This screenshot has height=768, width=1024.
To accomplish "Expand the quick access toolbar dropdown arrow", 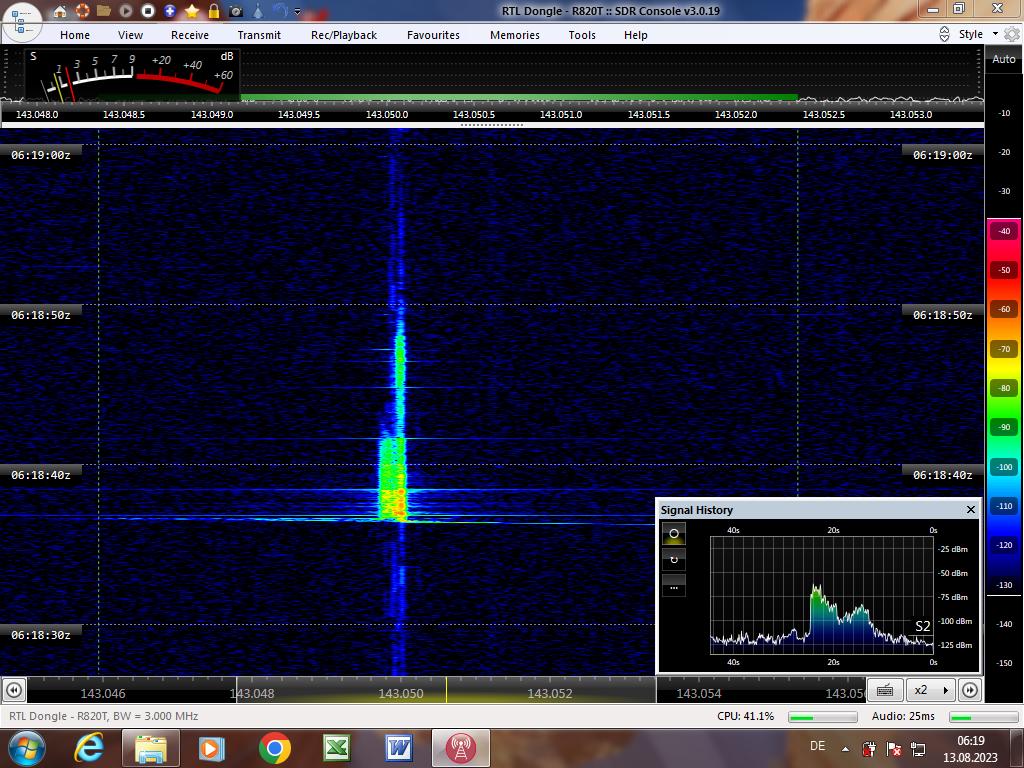I will click(298, 12).
